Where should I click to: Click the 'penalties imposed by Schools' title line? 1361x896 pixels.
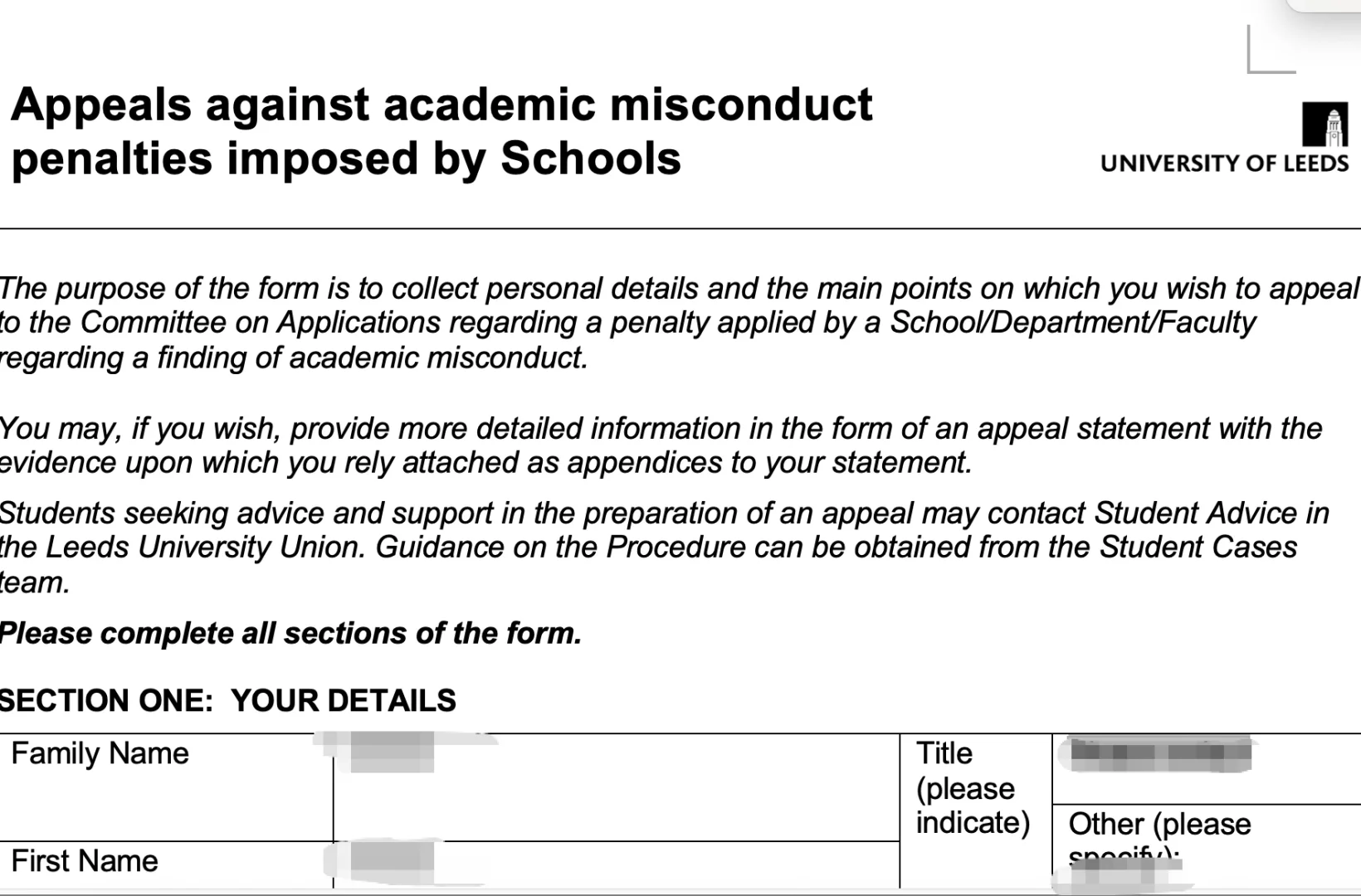click(x=346, y=159)
